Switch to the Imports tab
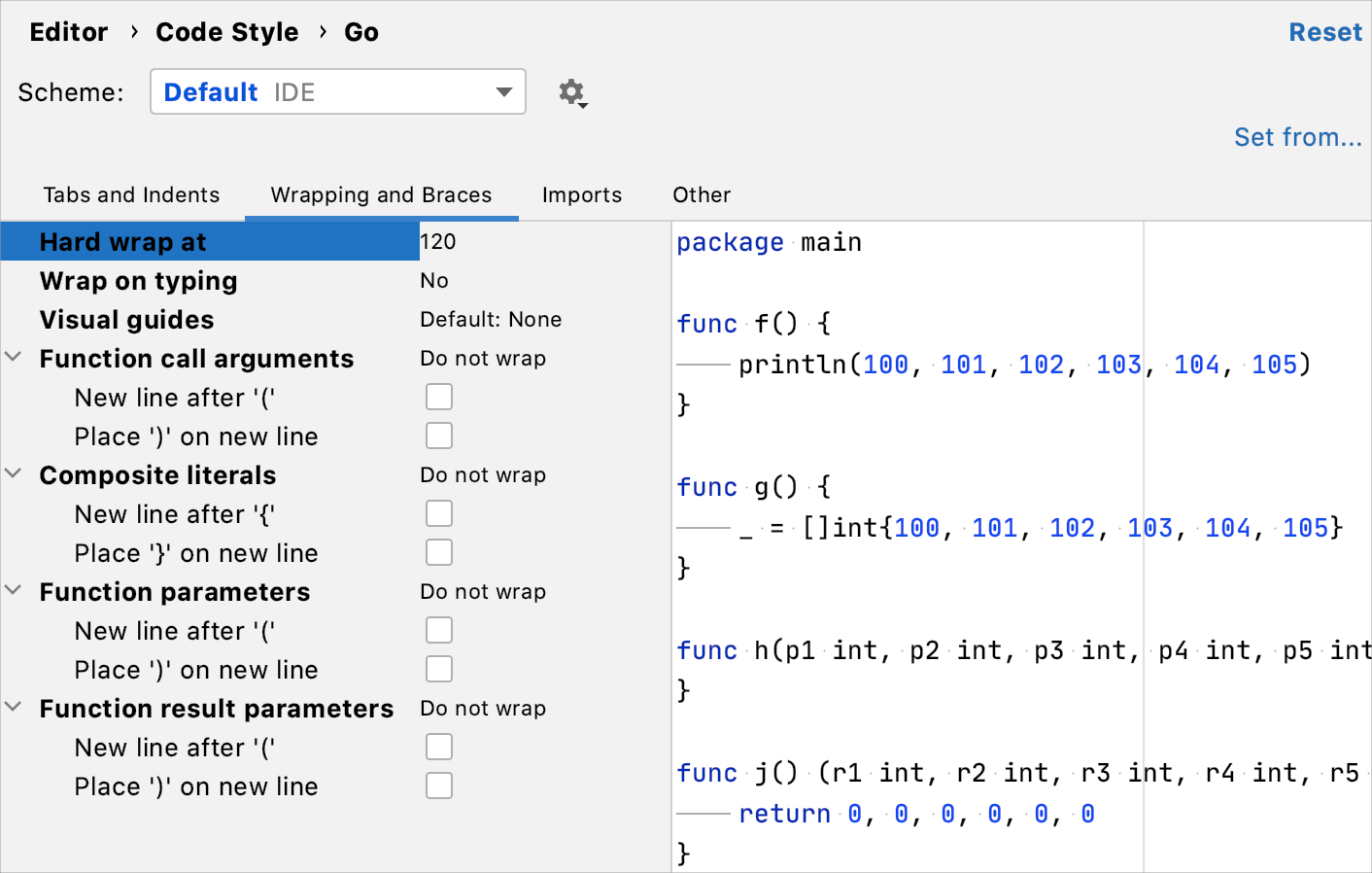 pyautogui.click(x=582, y=194)
